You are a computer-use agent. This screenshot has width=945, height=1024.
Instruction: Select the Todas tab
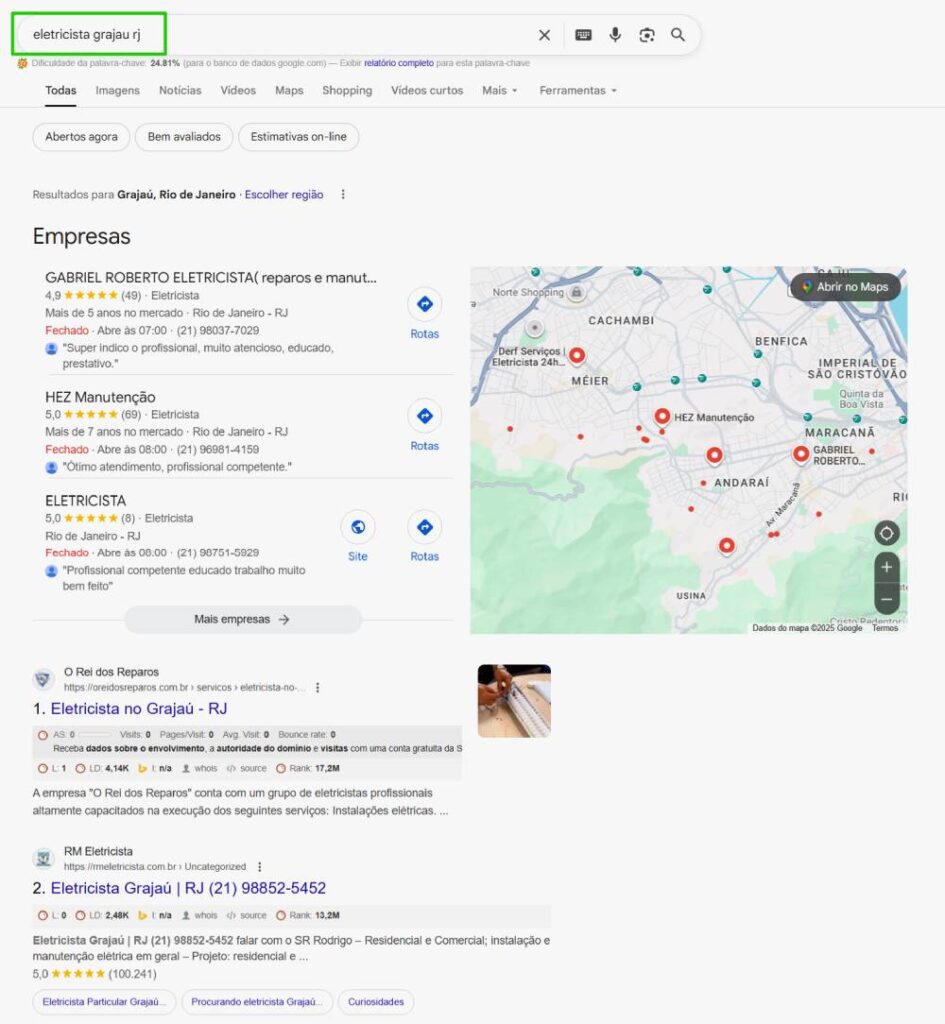[61, 91]
